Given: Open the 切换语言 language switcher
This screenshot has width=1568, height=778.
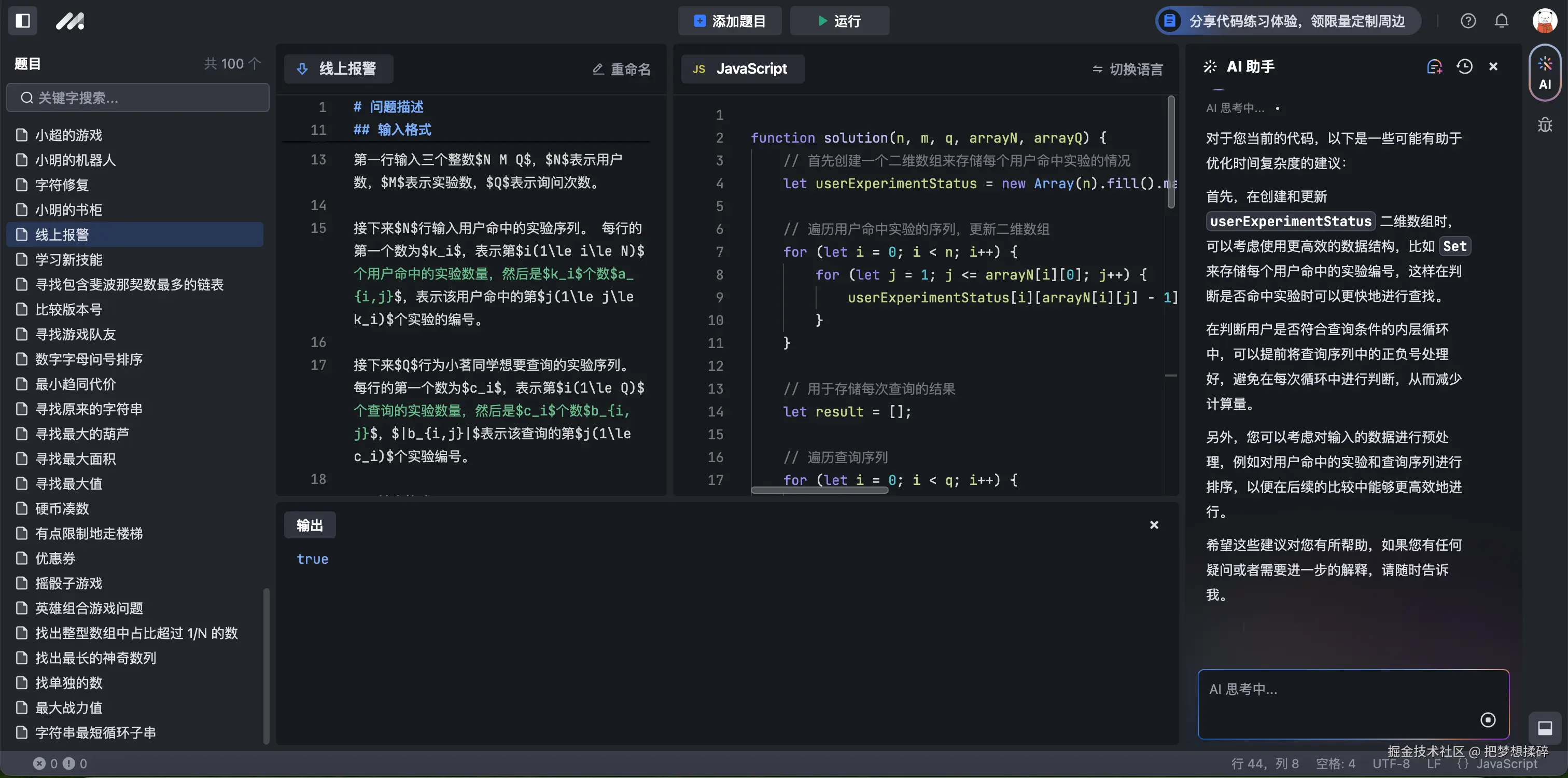Looking at the screenshot, I should [1127, 69].
